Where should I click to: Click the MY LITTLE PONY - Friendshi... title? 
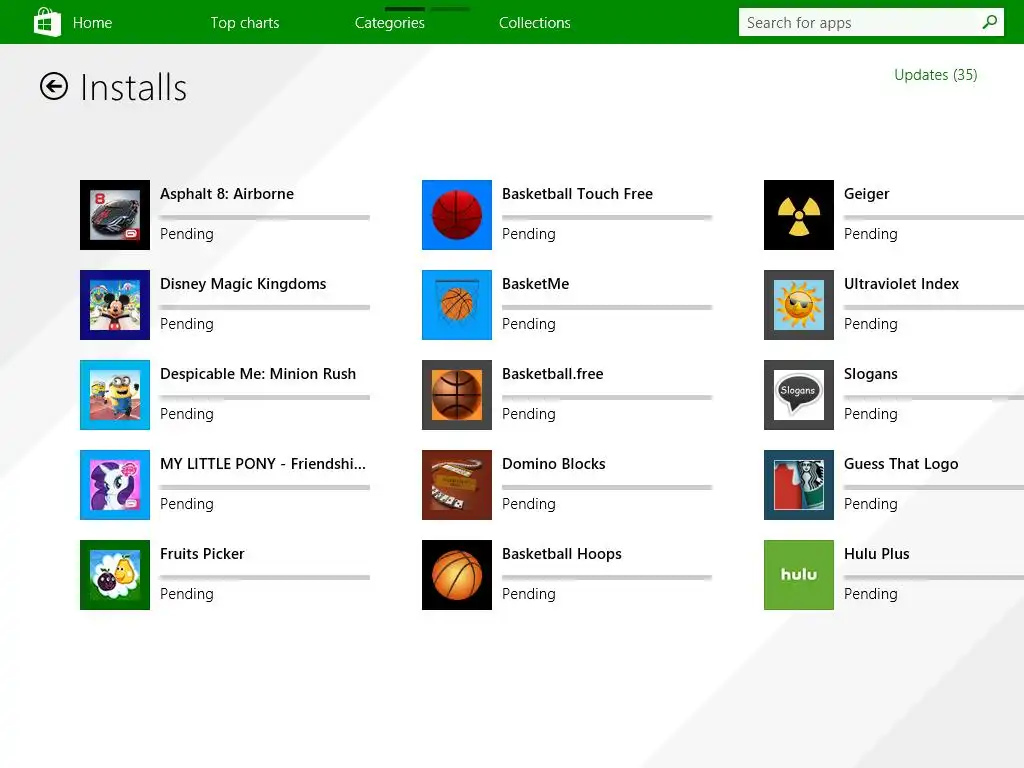263,464
